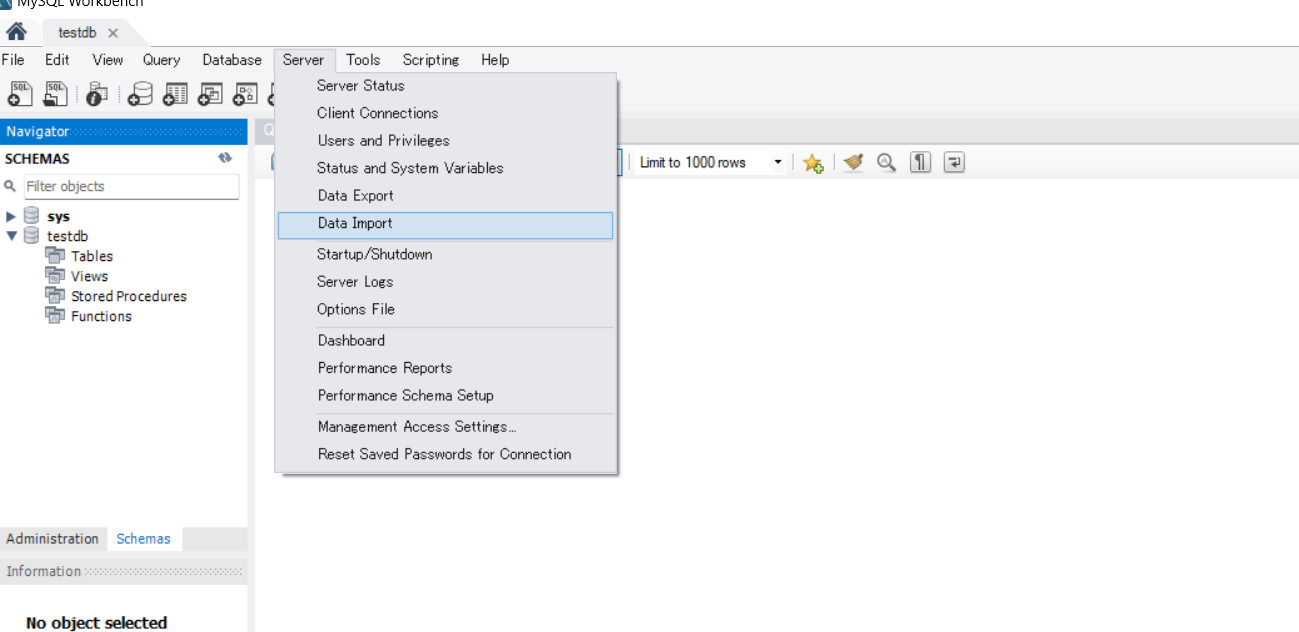Select the Functions tree item
The width and height of the screenshot is (1299, 632).
coord(101,316)
